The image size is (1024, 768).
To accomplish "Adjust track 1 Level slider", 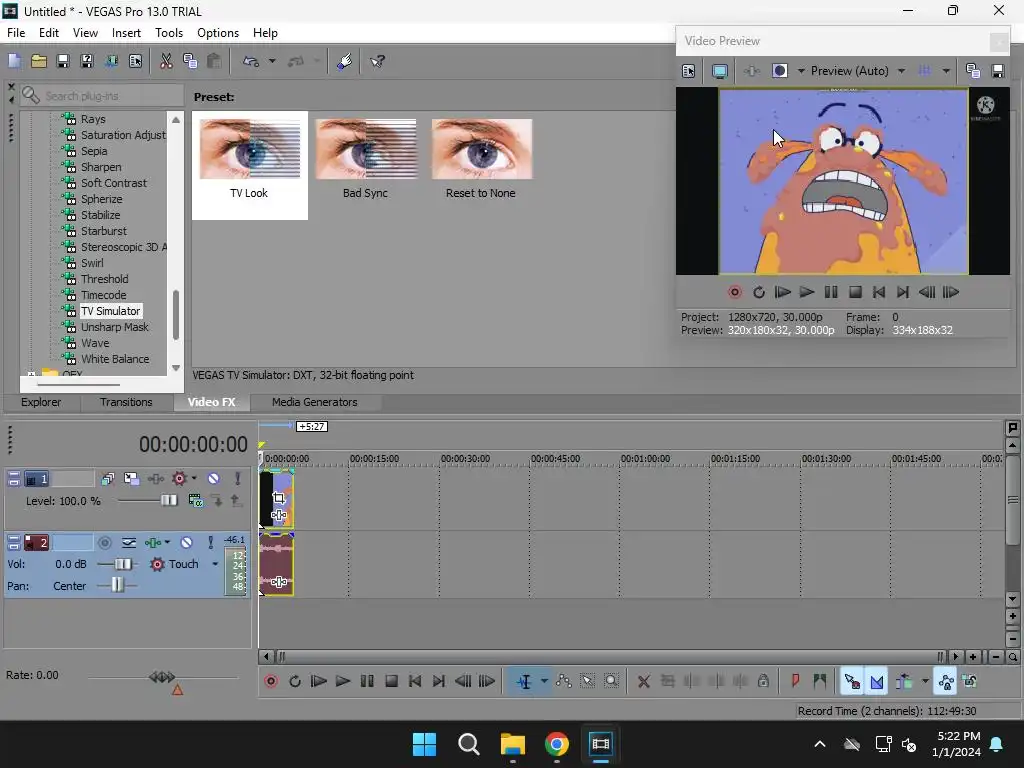I will click(168, 500).
